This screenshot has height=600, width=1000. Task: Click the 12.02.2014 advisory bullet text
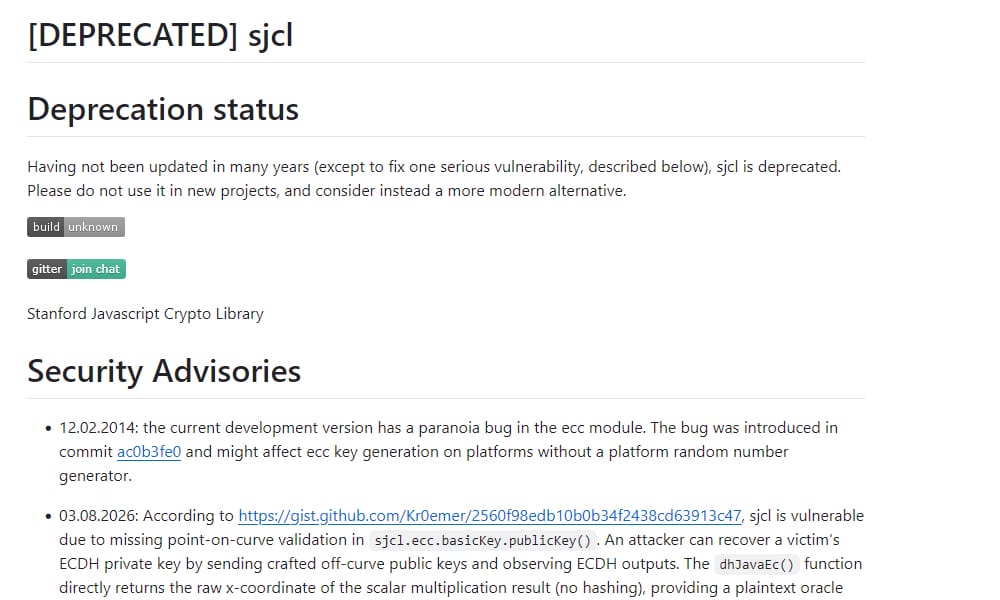click(448, 452)
